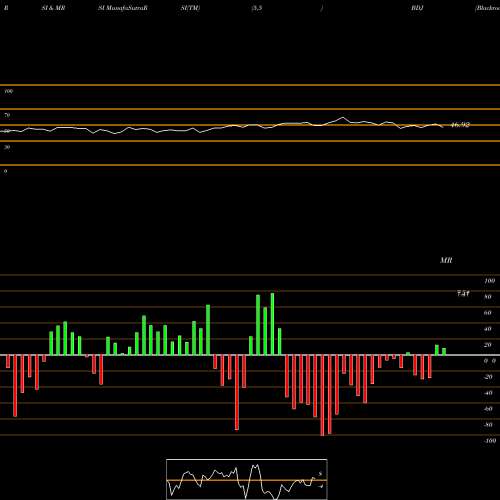Open the mini oscillator thumbnail chart at the bottom
Viewport: 500px width, 500px height.
[x=247, y=479]
